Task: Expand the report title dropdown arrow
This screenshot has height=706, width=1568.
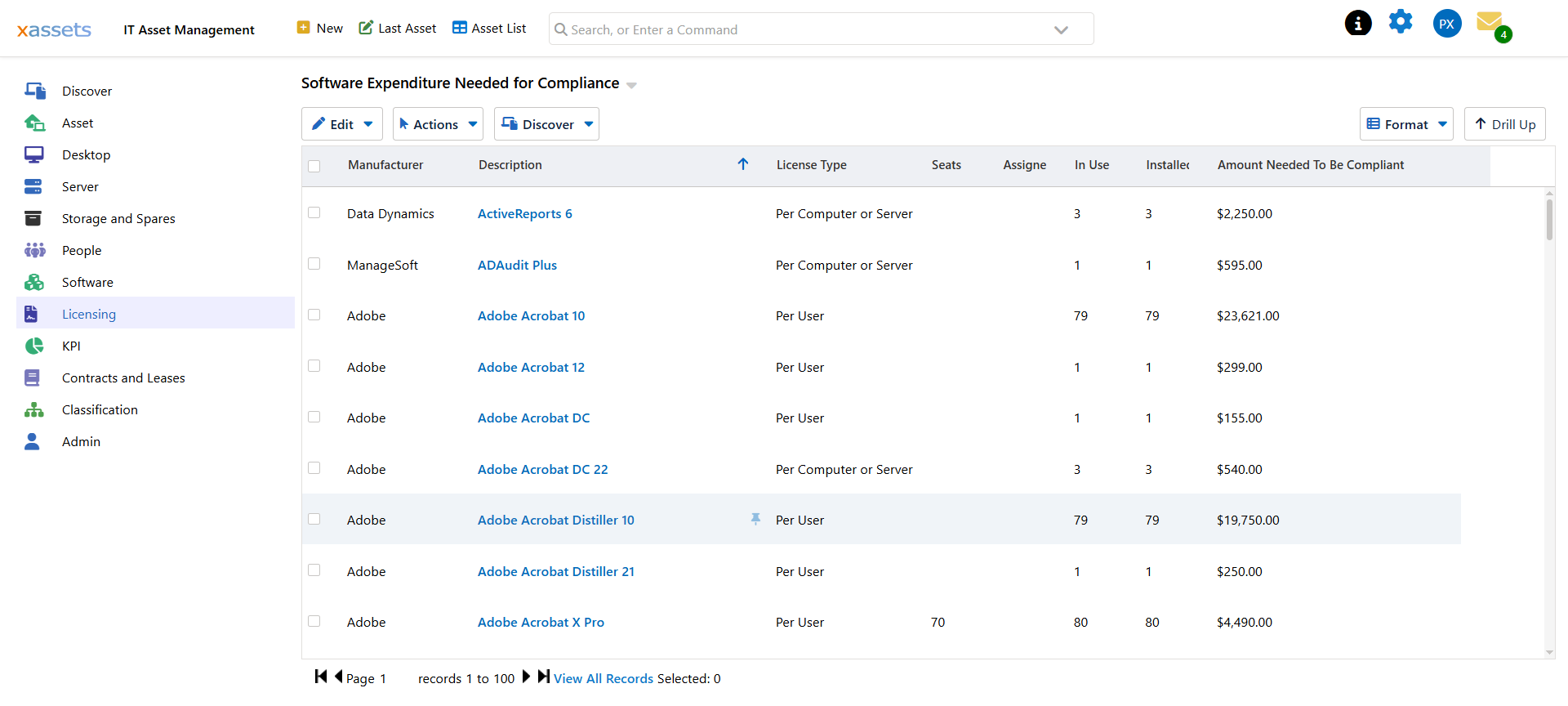Action: point(631,85)
